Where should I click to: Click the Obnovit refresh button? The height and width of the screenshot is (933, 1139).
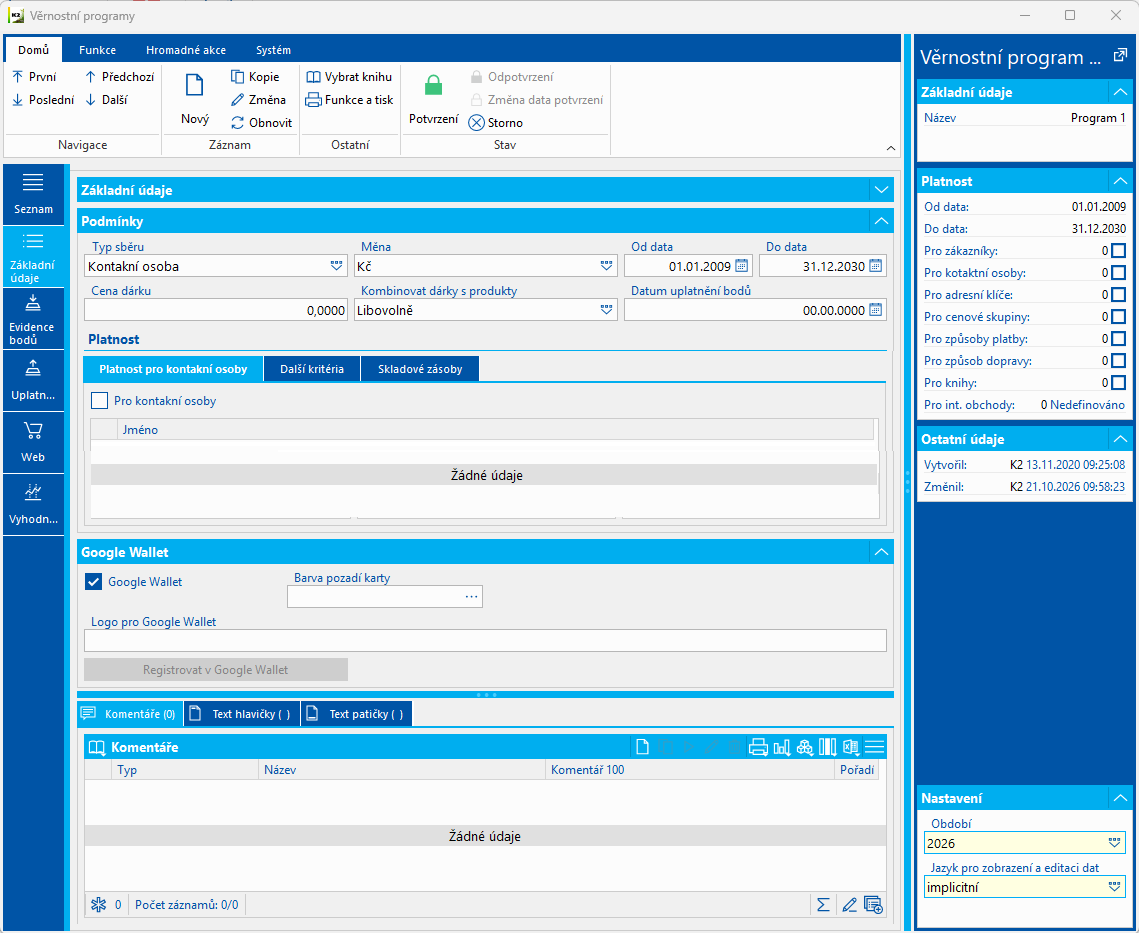tap(262, 123)
